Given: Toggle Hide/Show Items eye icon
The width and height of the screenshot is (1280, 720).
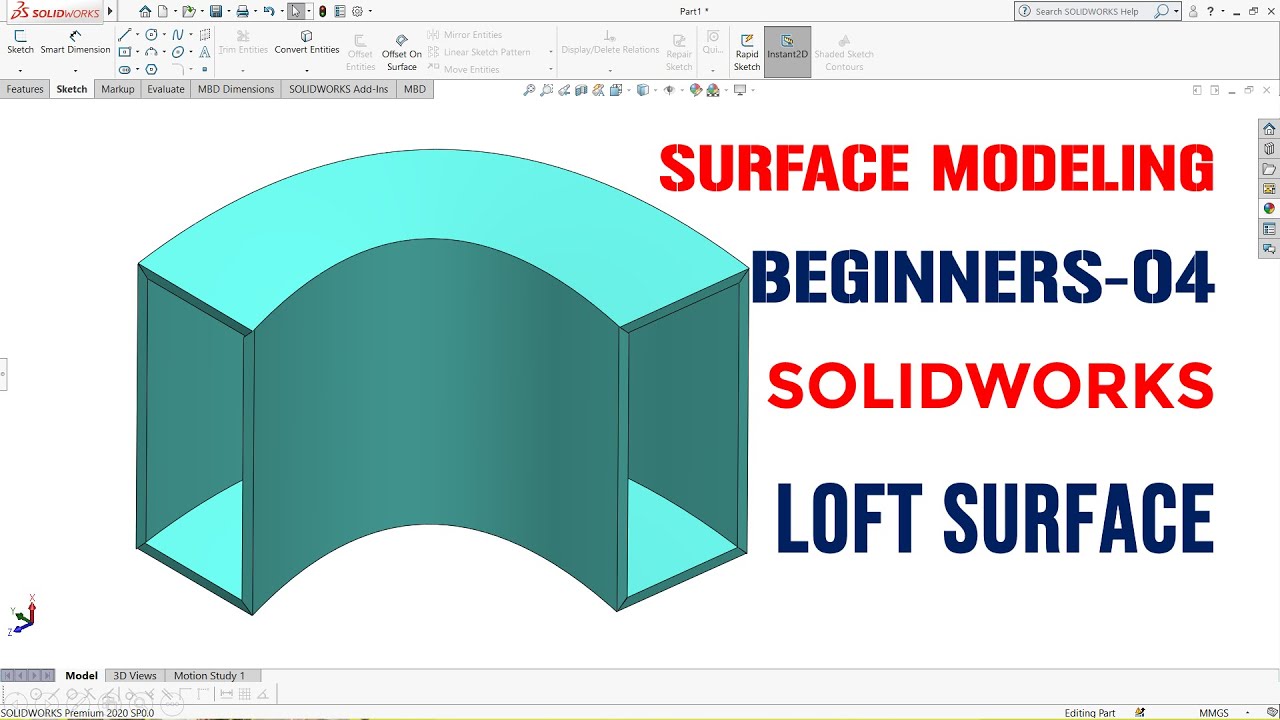Looking at the screenshot, I should tap(669, 90).
